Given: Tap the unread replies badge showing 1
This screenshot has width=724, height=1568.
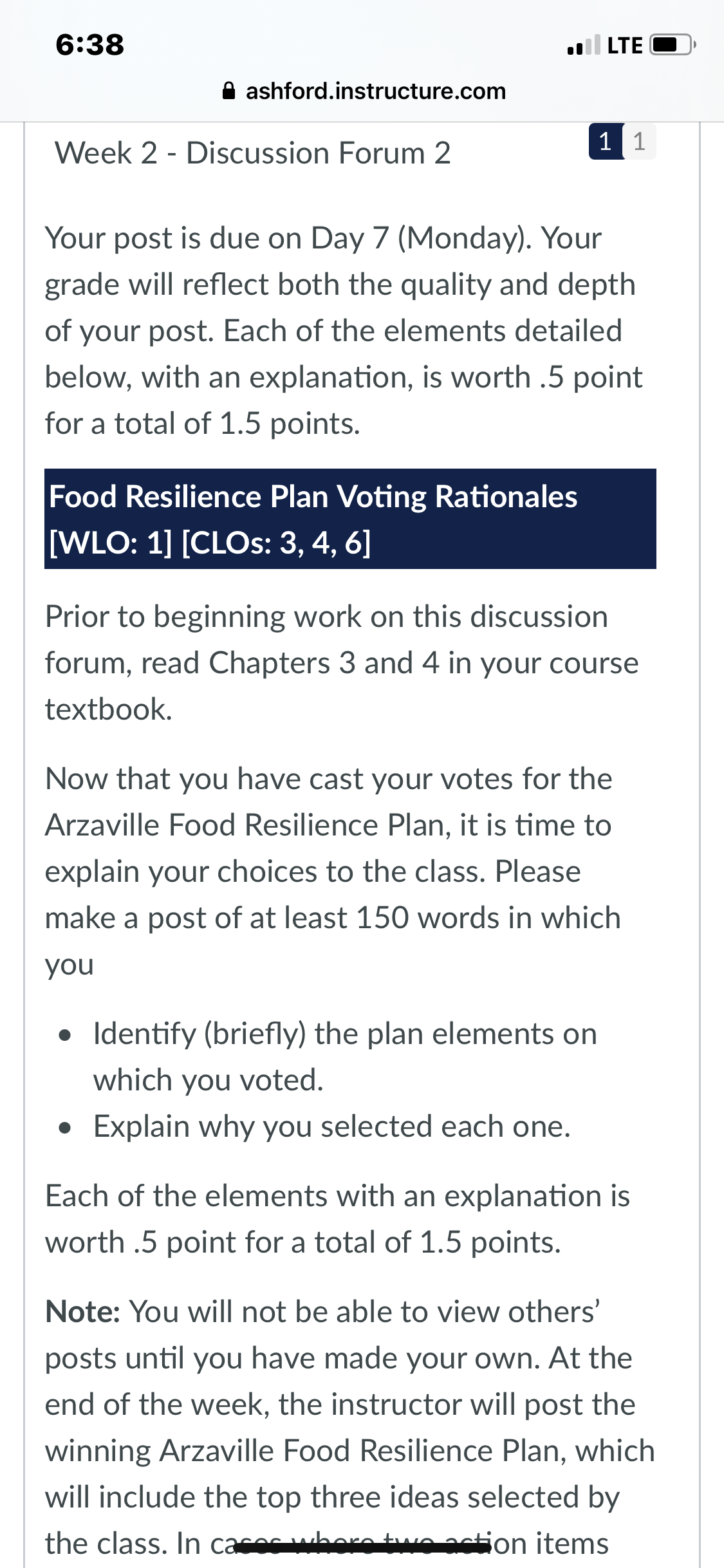Looking at the screenshot, I should (x=605, y=141).
